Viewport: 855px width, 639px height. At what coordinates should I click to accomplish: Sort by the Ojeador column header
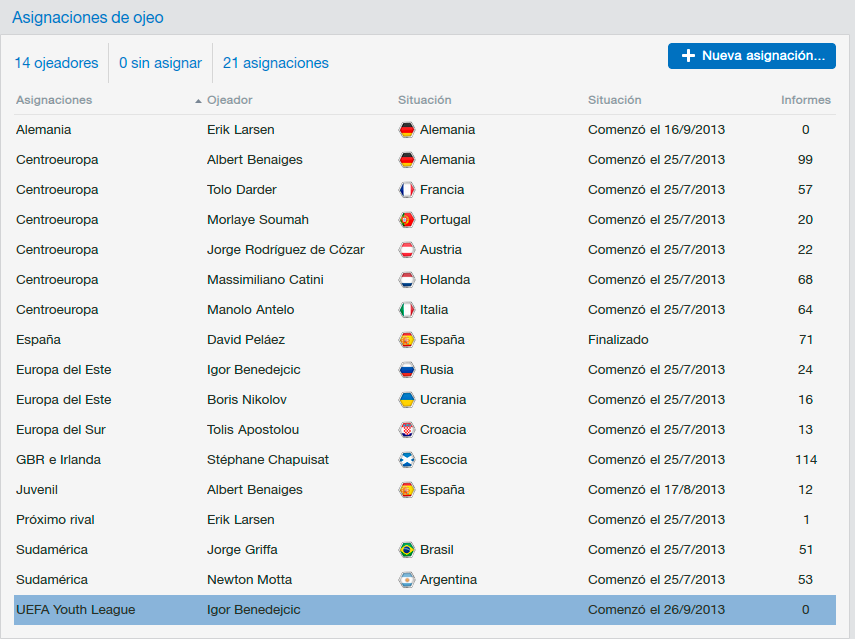tap(230, 100)
